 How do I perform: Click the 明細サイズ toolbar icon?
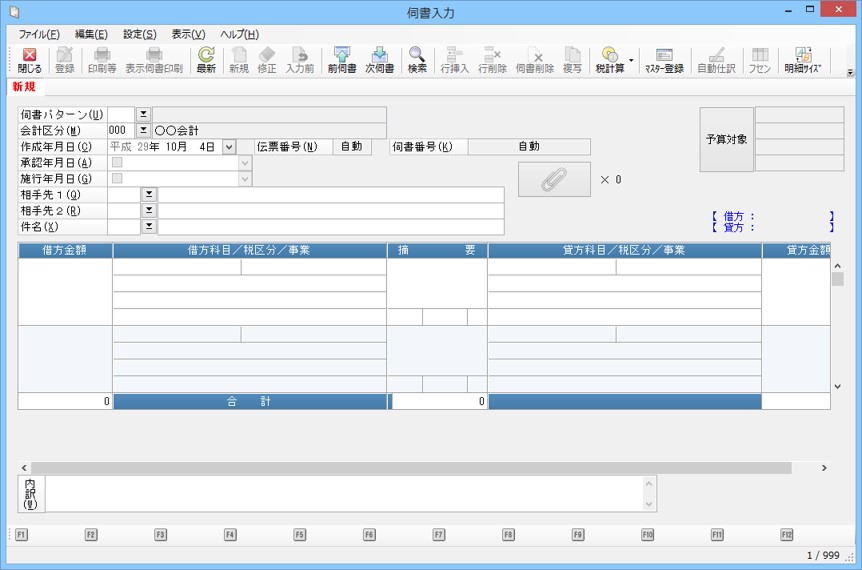coord(802,60)
